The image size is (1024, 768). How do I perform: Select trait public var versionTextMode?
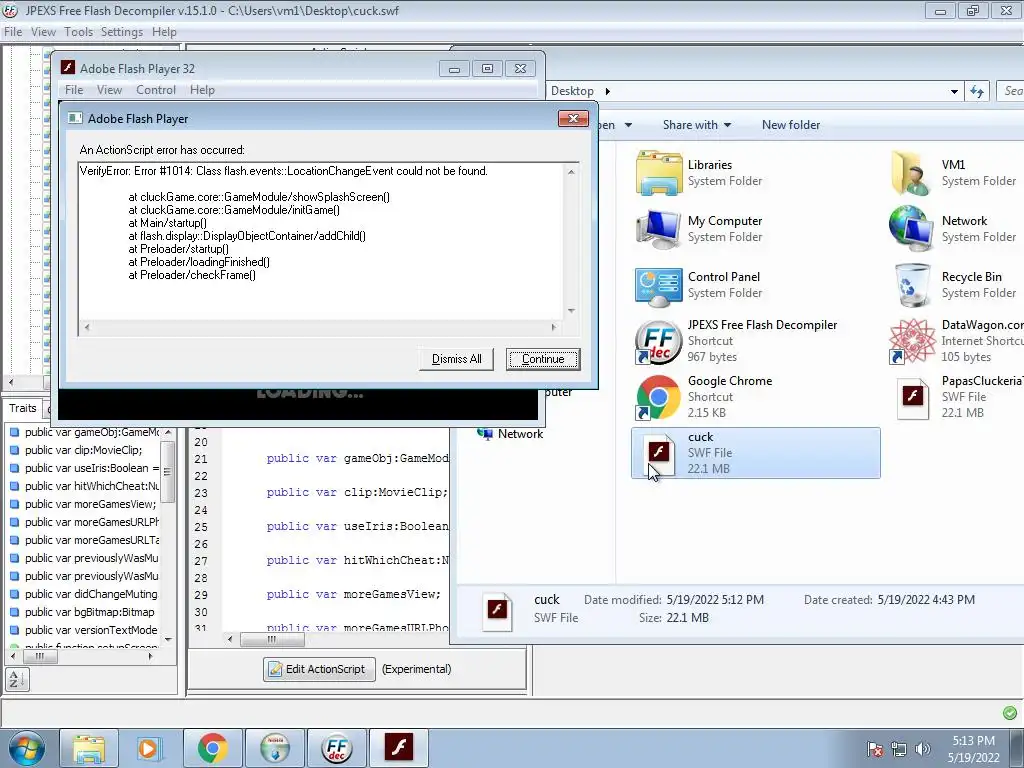[83, 630]
